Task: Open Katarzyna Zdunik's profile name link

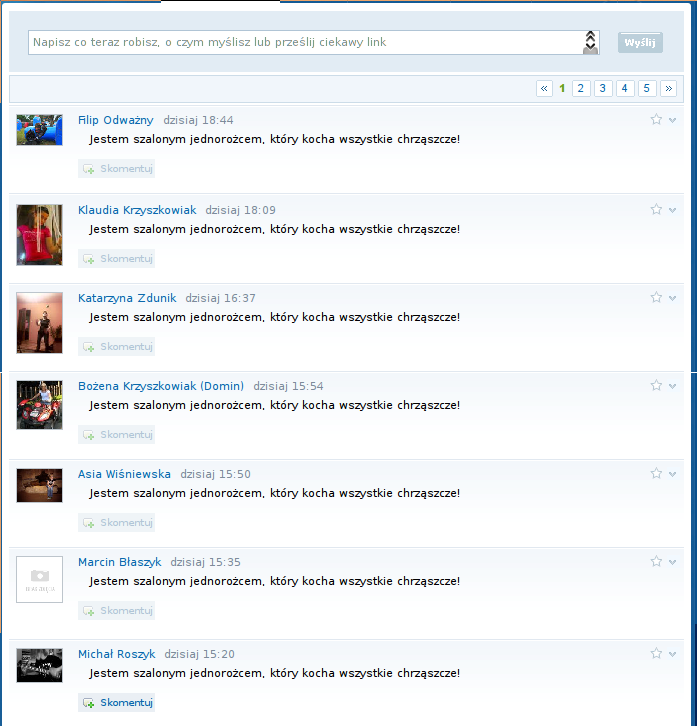Action: pos(127,298)
